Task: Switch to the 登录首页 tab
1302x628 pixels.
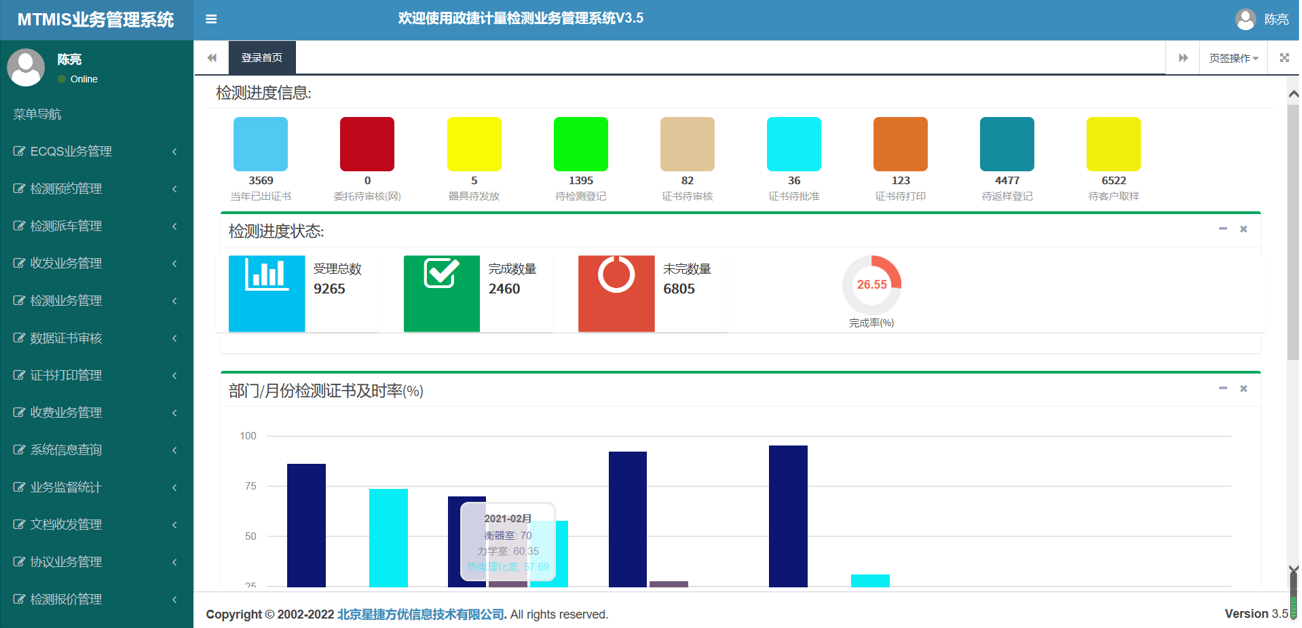Action: point(262,58)
